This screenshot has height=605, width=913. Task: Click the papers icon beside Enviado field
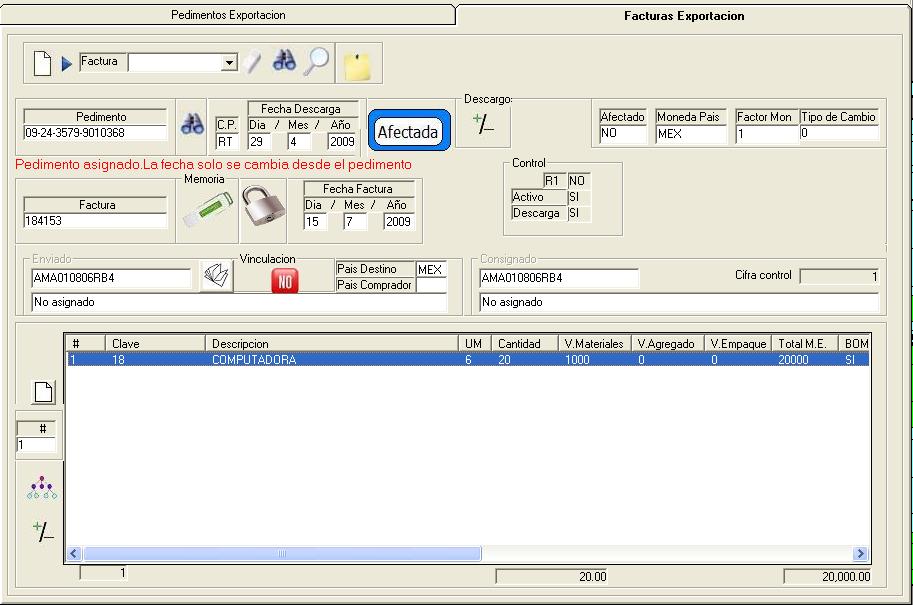click(x=217, y=276)
